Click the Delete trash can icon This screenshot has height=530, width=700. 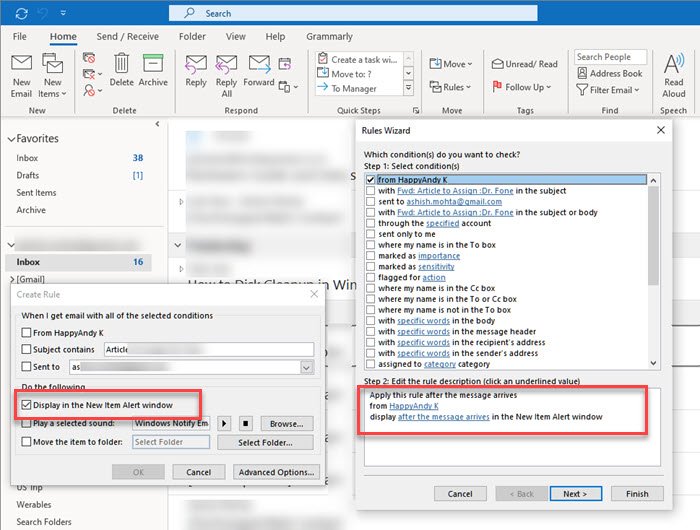(x=121, y=63)
